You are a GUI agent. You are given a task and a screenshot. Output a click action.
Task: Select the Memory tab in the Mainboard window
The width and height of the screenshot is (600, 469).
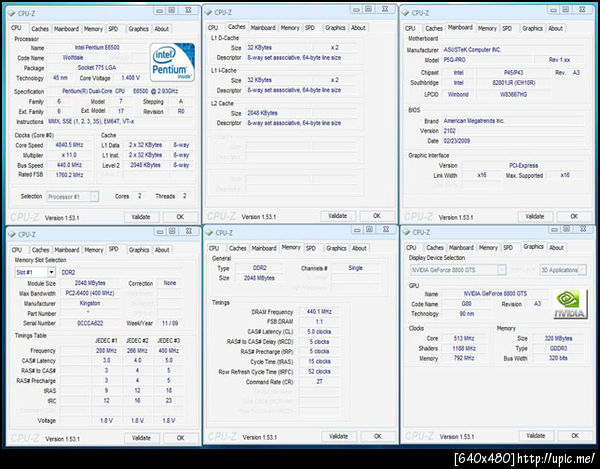coord(487,28)
